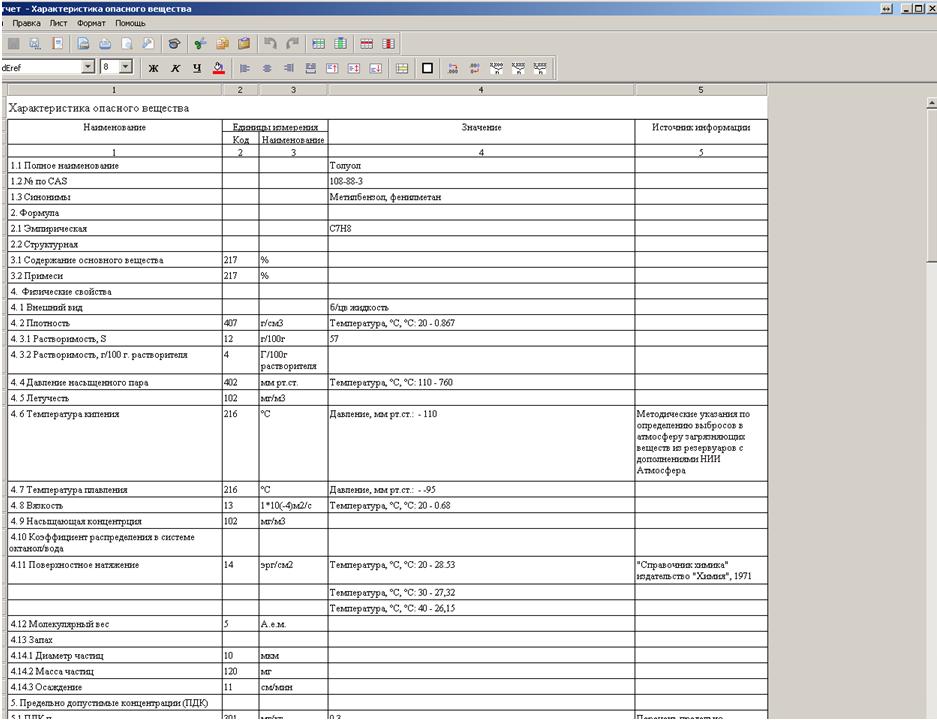
Task: Open the font name dropdown
Action: click(88, 68)
